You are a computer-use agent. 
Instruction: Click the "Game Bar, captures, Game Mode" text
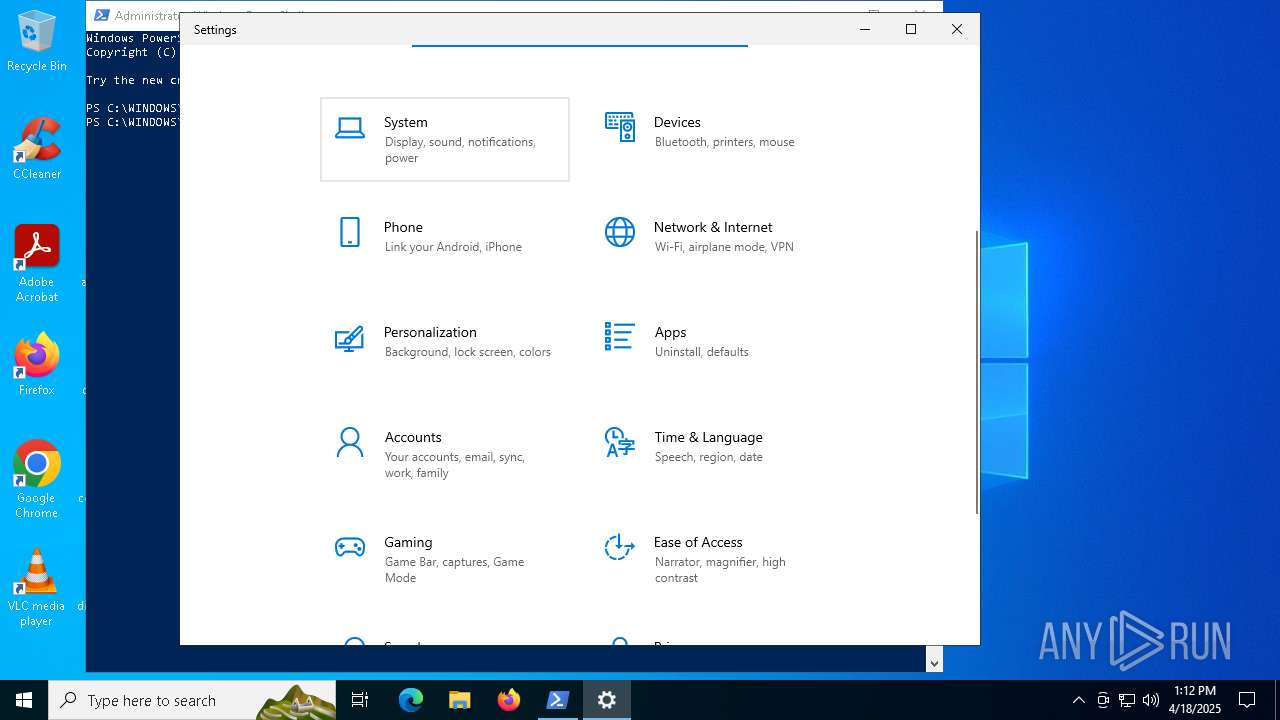click(x=455, y=570)
